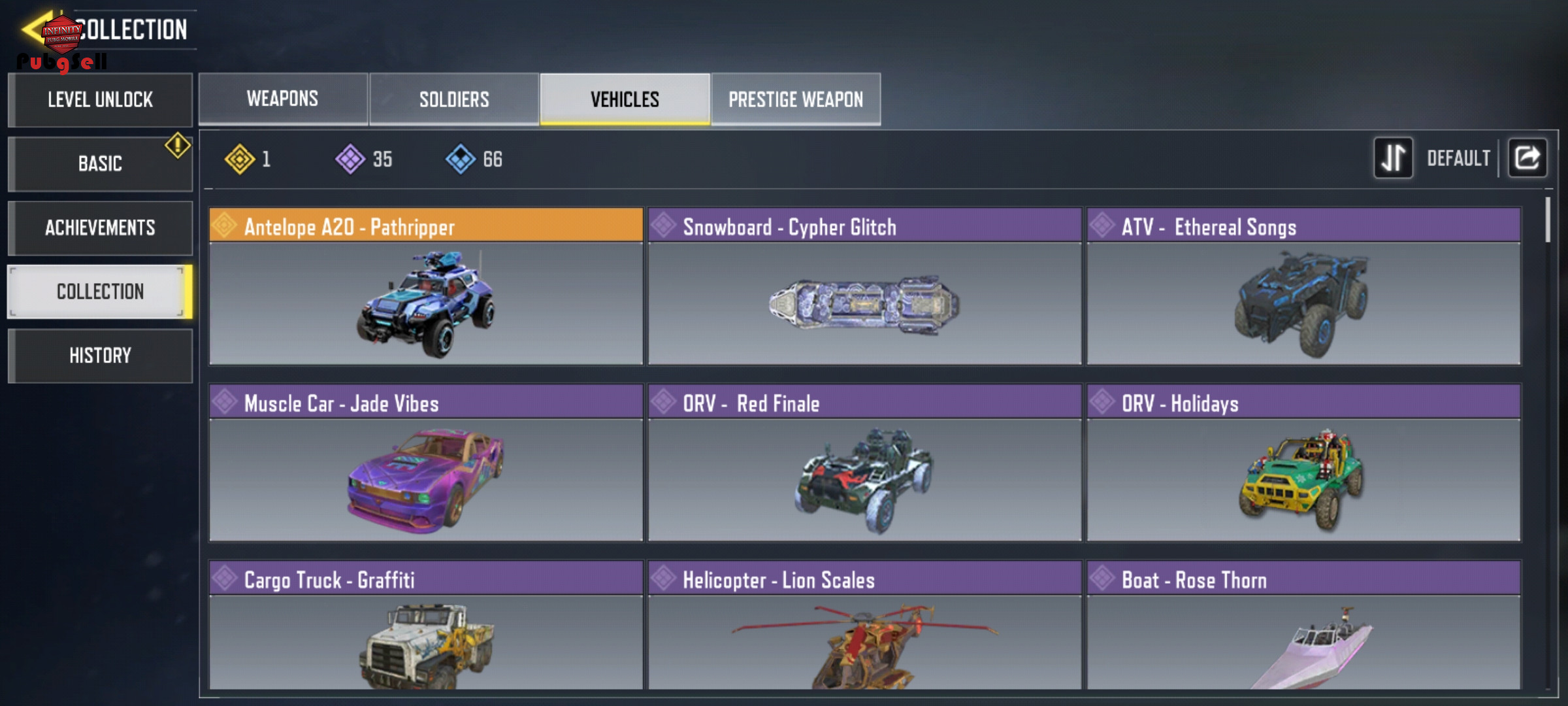
Task: Open the DEFAULT sort dropdown
Action: (x=1458, y=158)
